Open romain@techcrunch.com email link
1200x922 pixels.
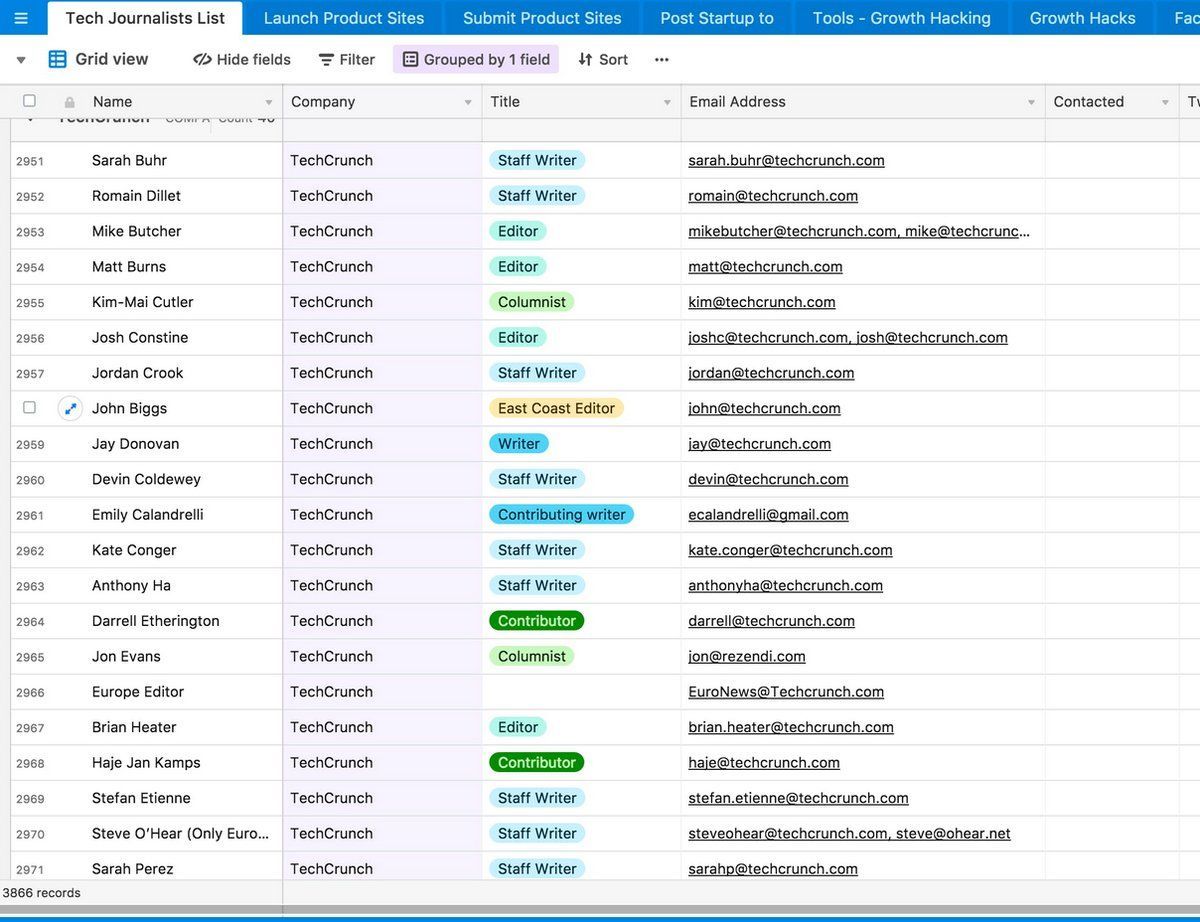tap(773, 196)
